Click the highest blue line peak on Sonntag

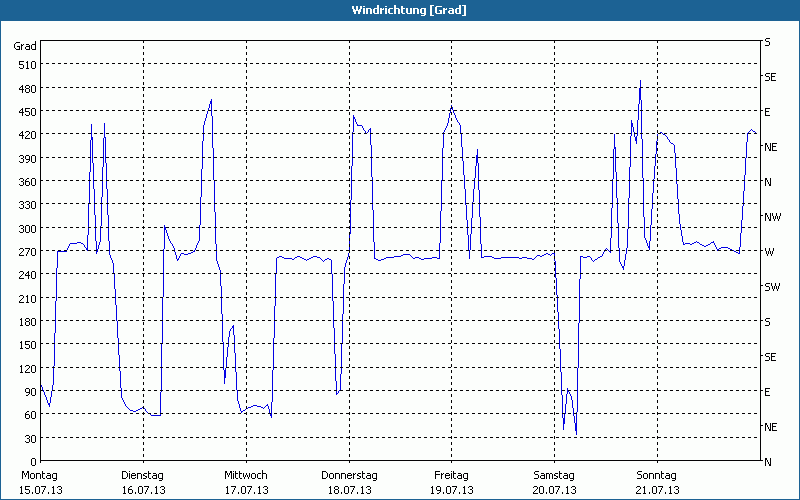pos(640,81)
